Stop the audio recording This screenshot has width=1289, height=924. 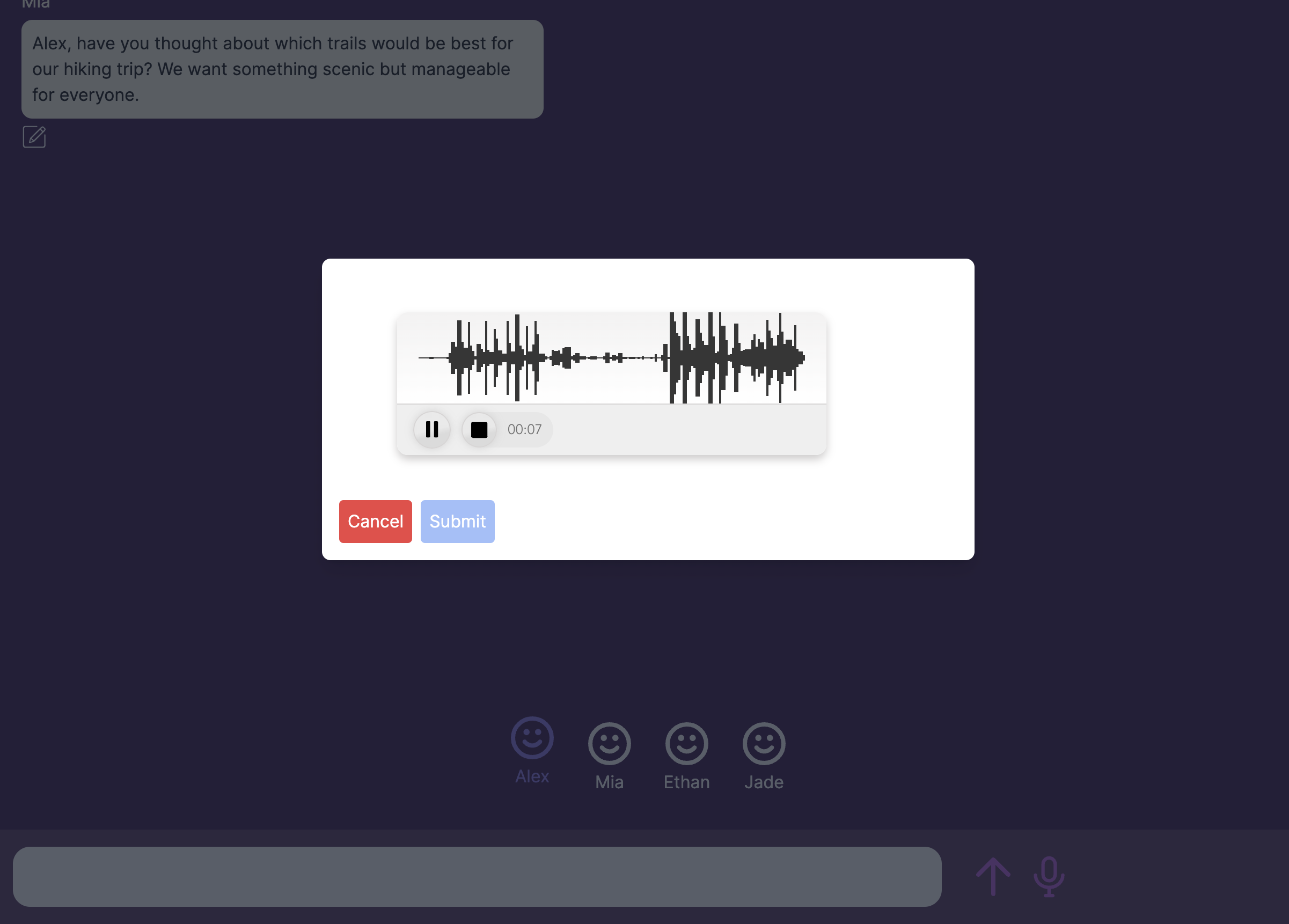479,430
